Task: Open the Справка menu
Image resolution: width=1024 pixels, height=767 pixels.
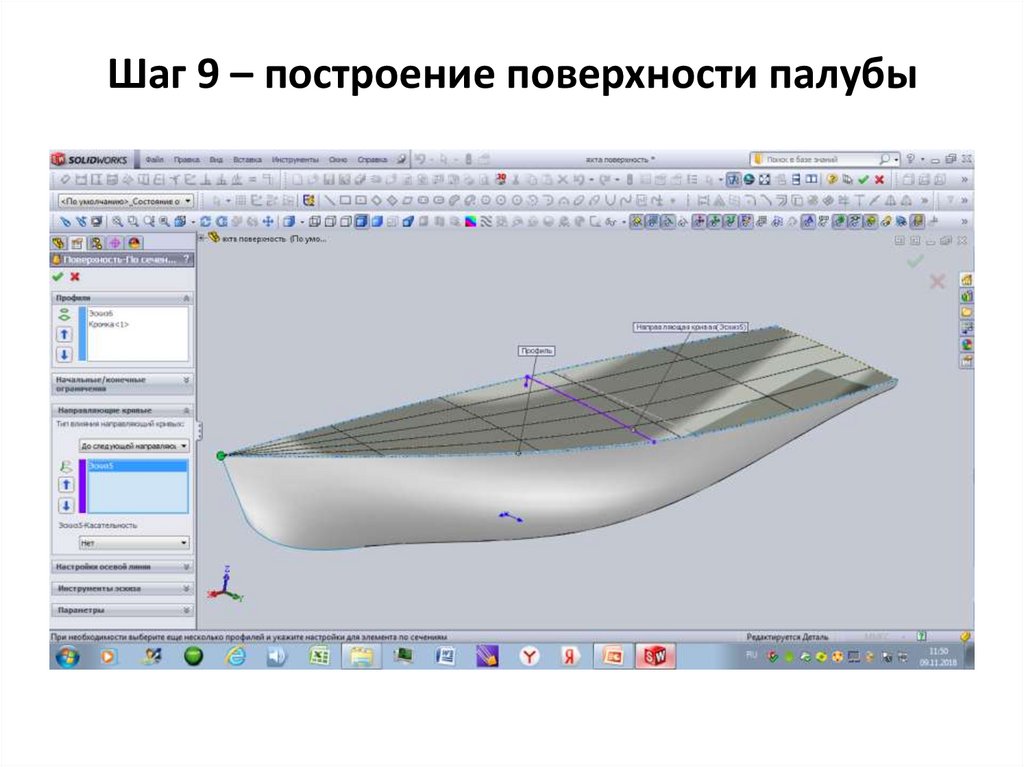Action: [372, 159]
